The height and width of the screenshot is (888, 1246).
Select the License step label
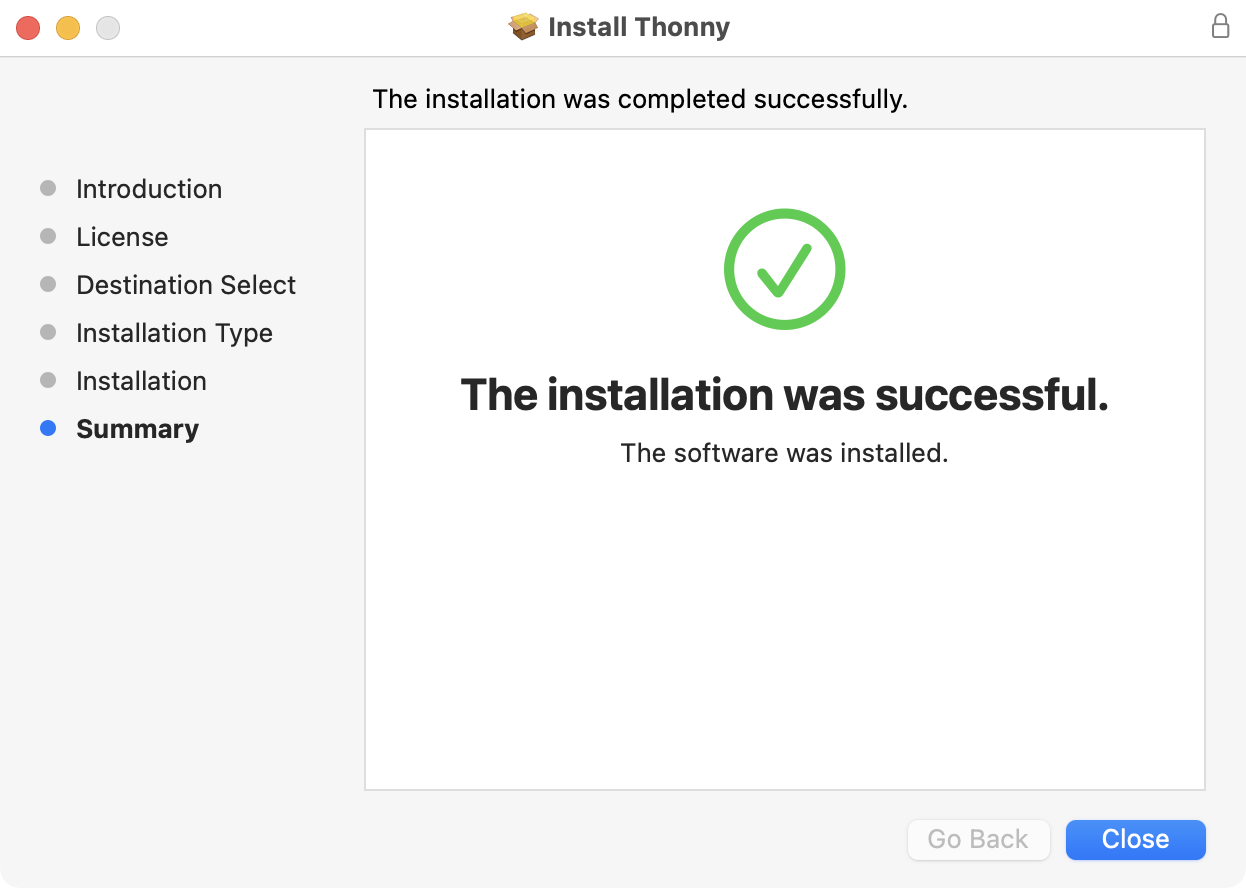pyautogui.click(x=122, y=237)
